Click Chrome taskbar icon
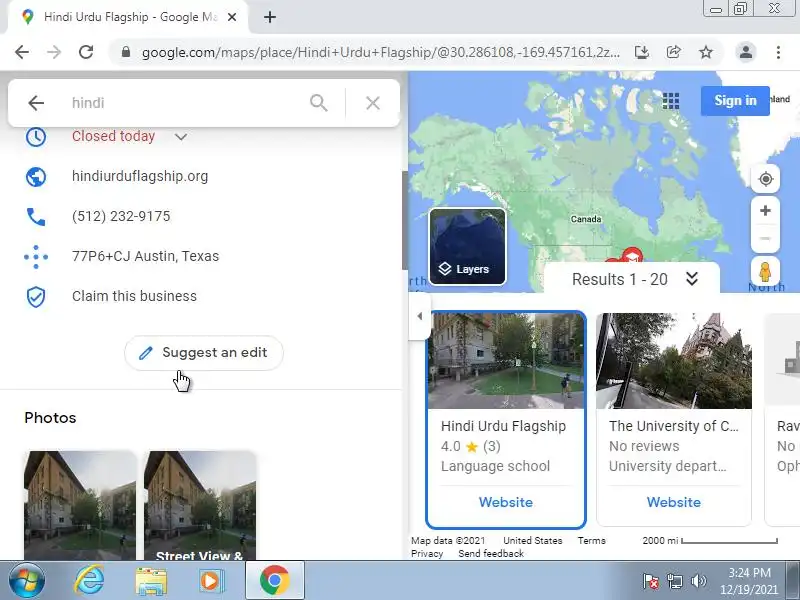This screenshot has height=600, width=800. [274, 581]
